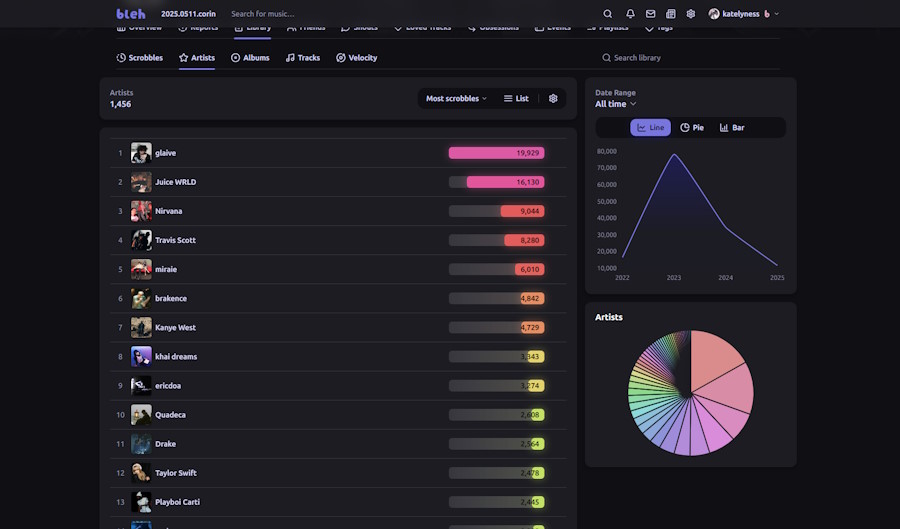This screenshot has height=529, width=900.
Task: Switch to the Albums tab
Action: click(x=250, y=58)
